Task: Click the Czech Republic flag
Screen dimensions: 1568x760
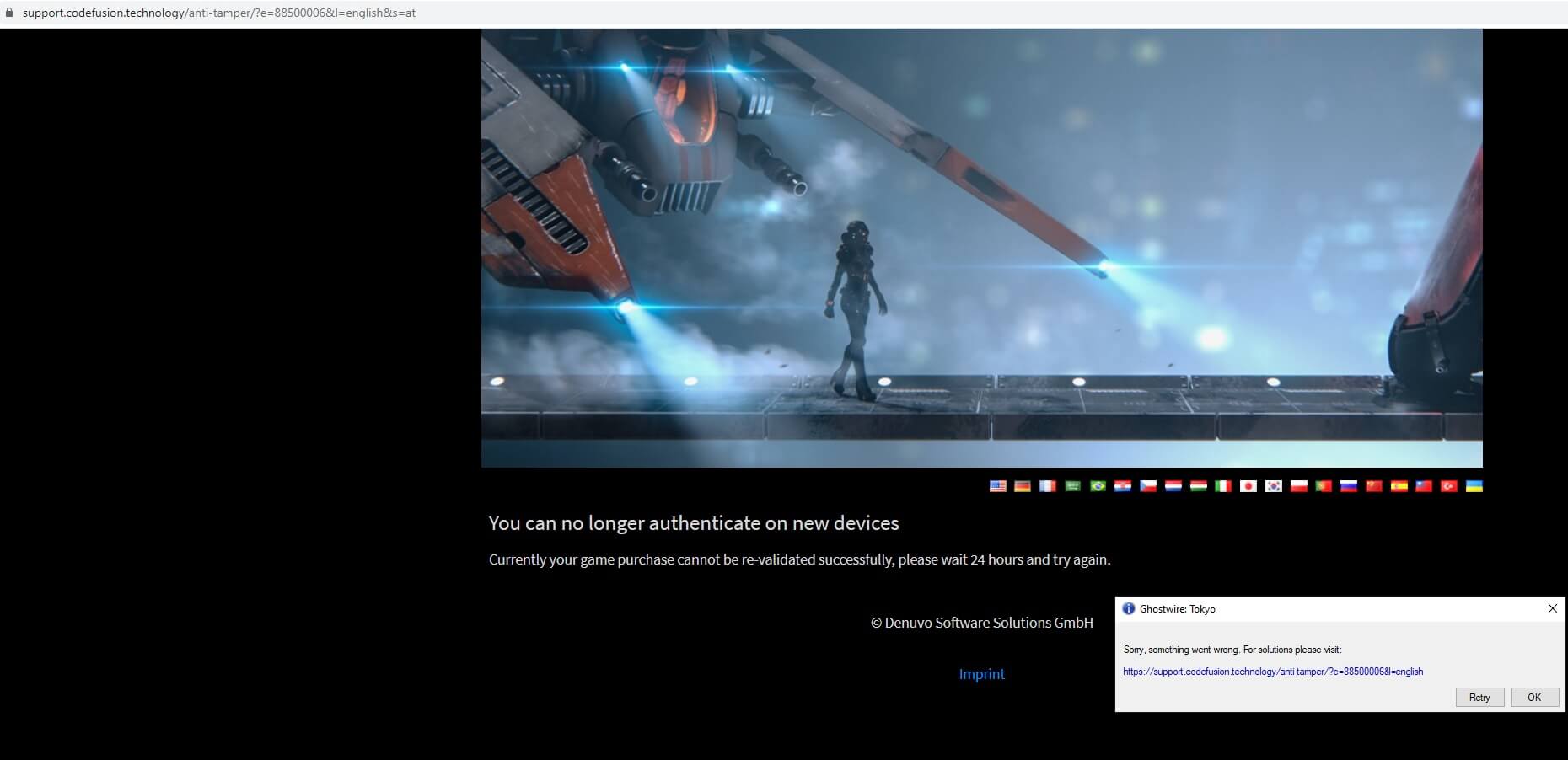Action: point(1148,486)
